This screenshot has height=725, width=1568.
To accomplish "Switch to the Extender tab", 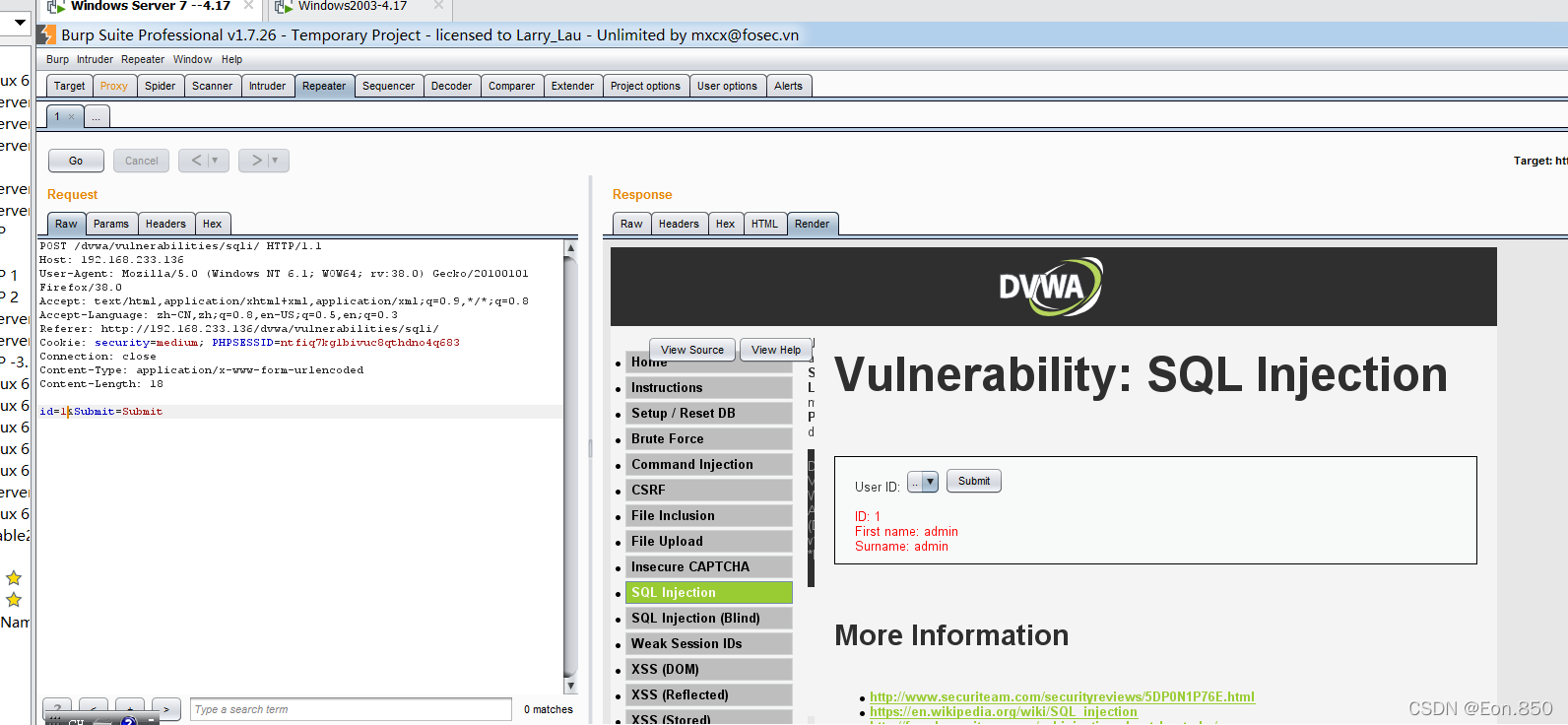I will click(573, 86).
